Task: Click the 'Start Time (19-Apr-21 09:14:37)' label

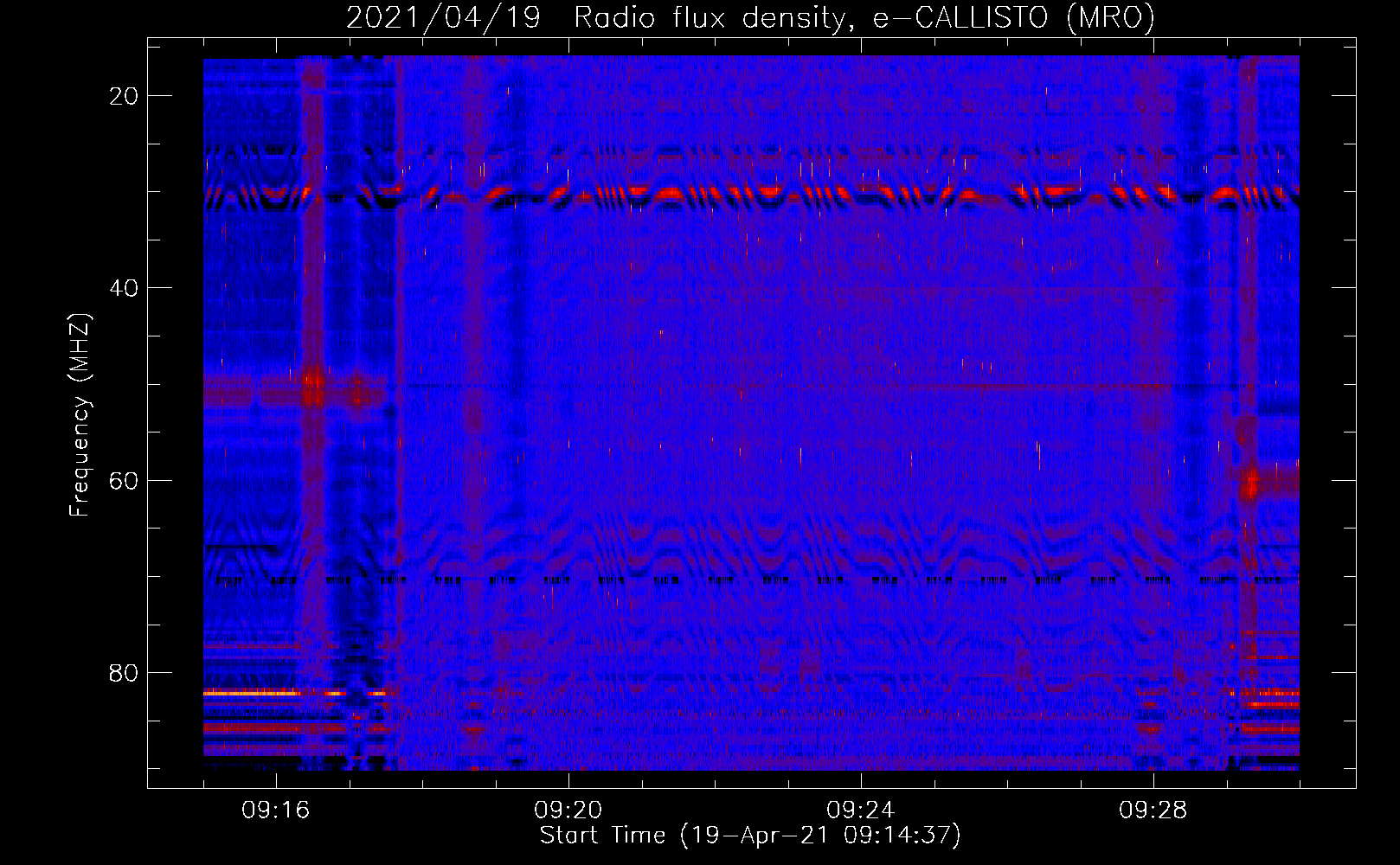Action: 750,836
